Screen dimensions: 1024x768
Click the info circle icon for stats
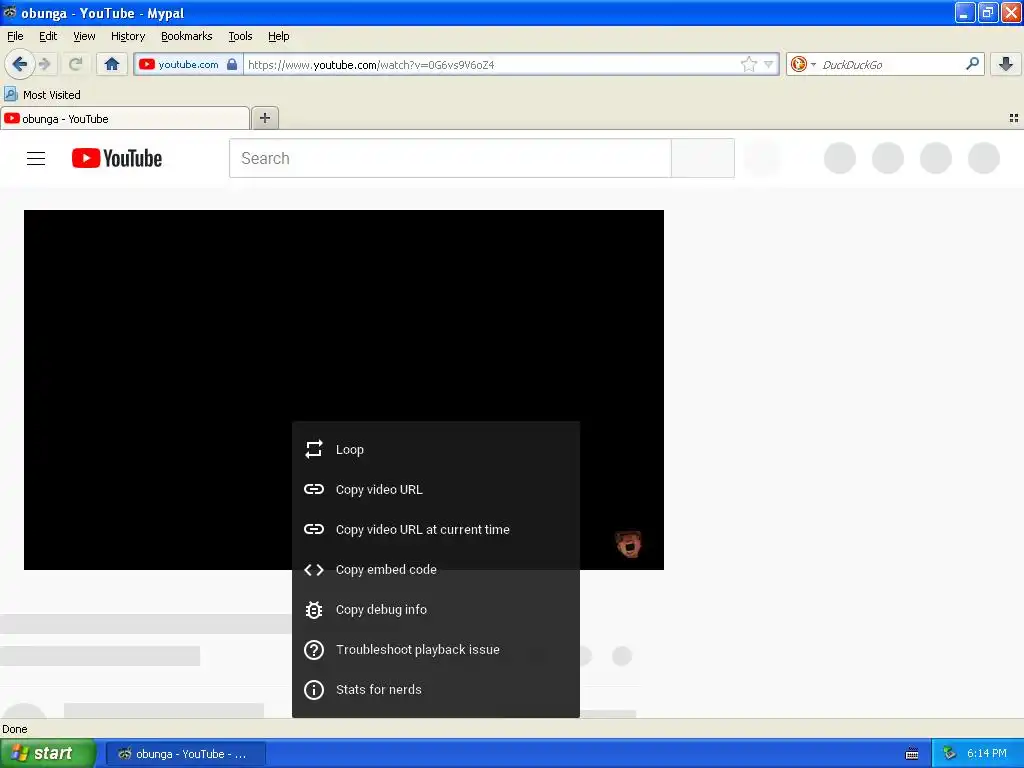(314, 690)
